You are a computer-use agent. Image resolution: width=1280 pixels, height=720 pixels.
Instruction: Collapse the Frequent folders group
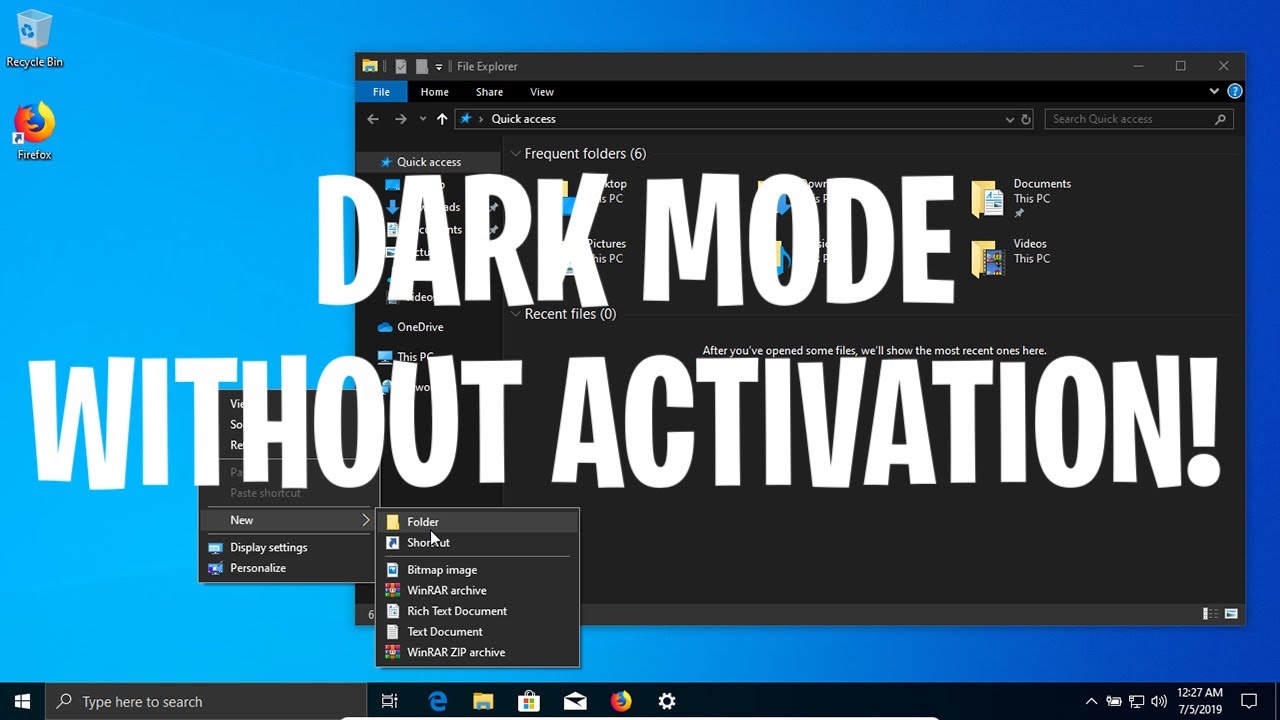click(x=516, y=154)
